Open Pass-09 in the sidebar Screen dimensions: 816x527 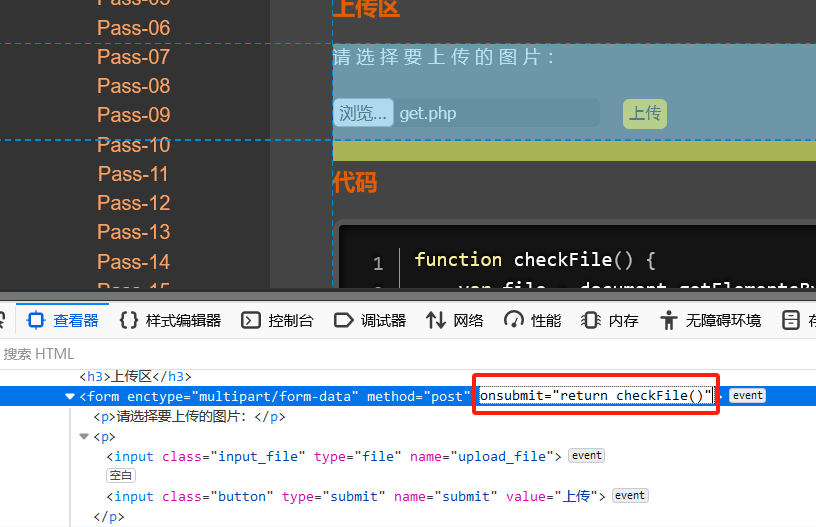(x=134, y=115)
